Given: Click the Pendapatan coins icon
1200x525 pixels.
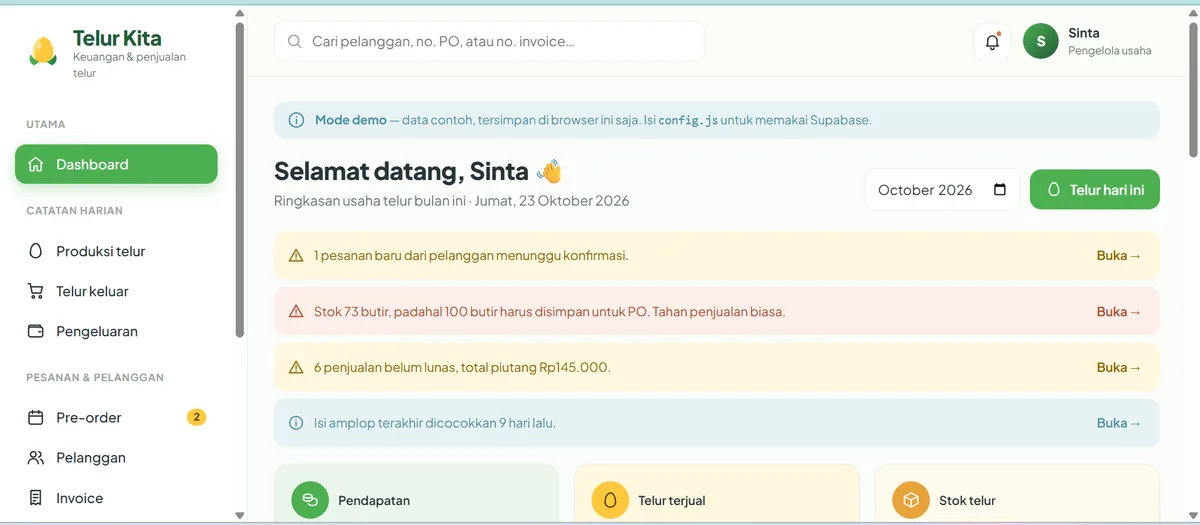Looking at the screenshot, I should pyautogui.click(x=310, y=500).
